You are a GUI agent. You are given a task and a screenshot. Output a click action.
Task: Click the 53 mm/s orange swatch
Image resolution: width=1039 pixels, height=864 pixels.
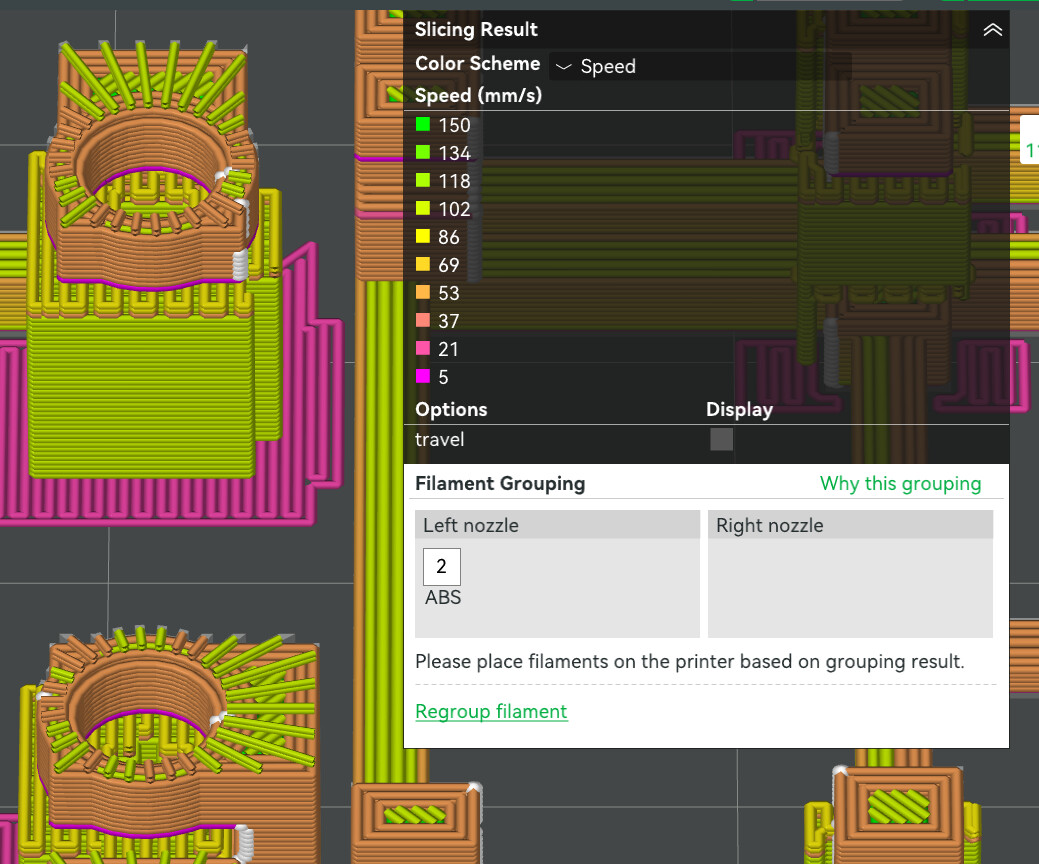[423, 292]
